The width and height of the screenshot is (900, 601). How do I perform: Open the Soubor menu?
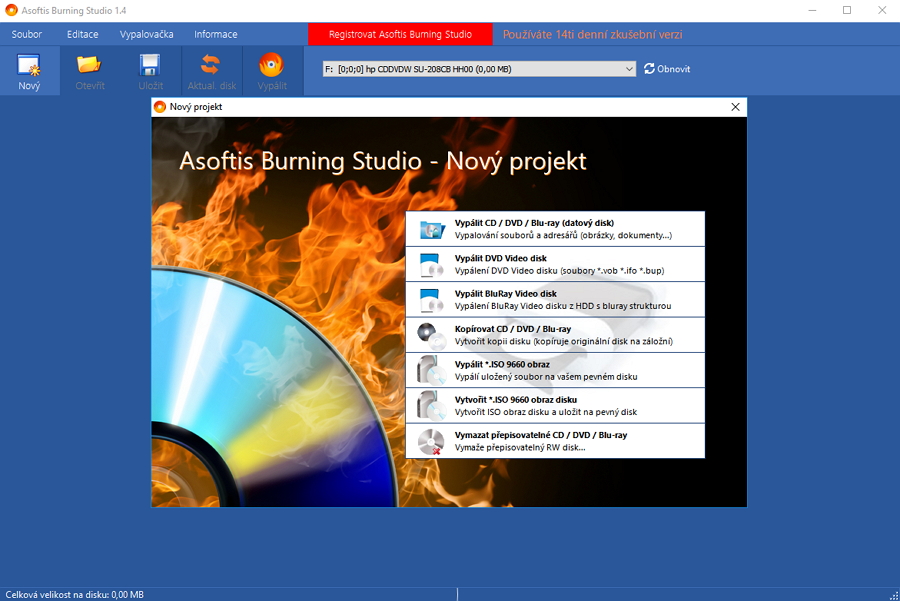click(x=26, y=34)
